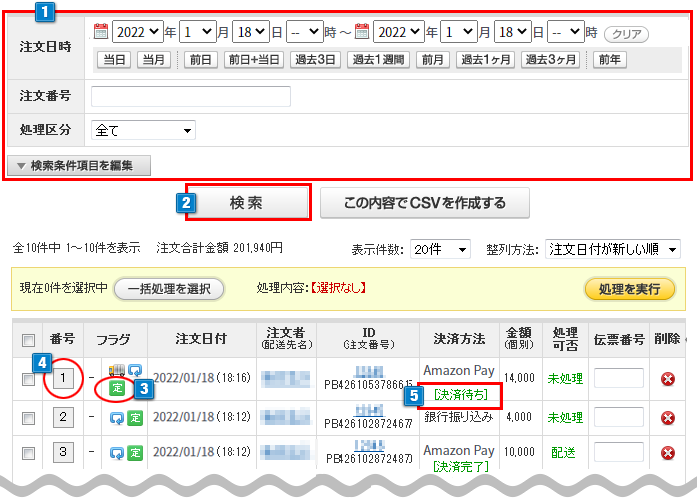This screenshot has width=698, height=500.
Task: Click the 注文日付 column header
Action: (201, 339)
